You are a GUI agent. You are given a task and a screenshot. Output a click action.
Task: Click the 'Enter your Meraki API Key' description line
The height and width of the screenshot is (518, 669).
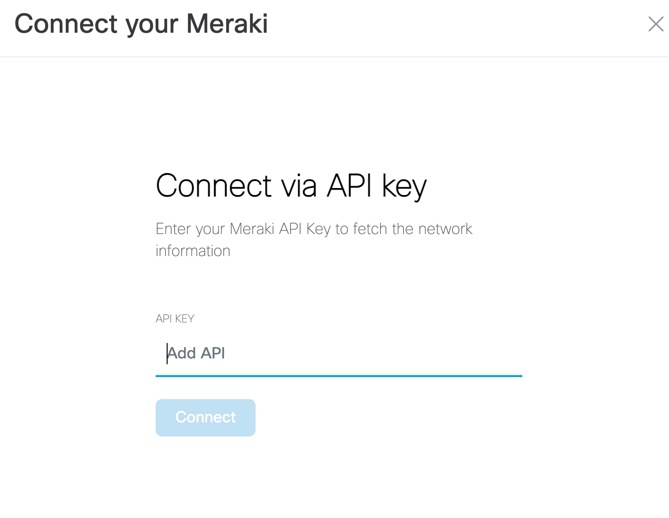pos(313,229)
